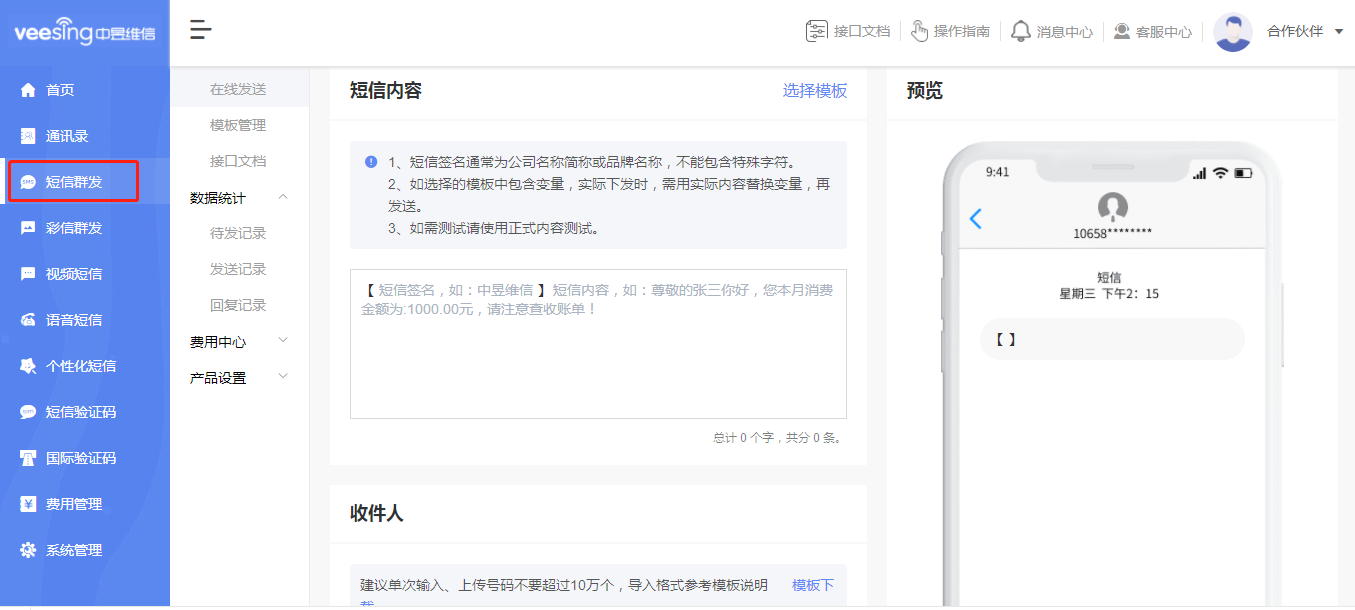1355x610 pixels.
Task: Click the hamburger menu toggle icon
Action: point(200,30)
